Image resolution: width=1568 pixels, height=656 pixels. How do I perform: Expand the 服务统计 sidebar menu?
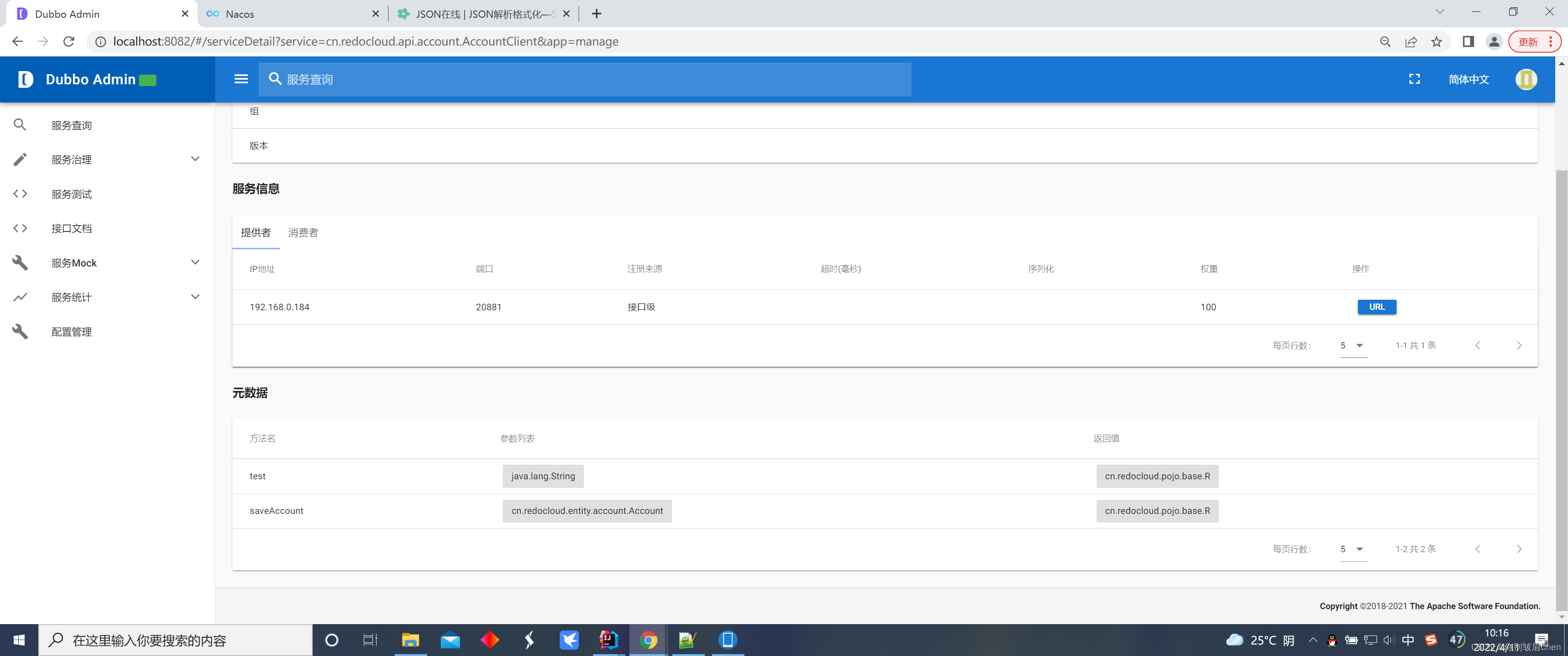tap(195, 297)
